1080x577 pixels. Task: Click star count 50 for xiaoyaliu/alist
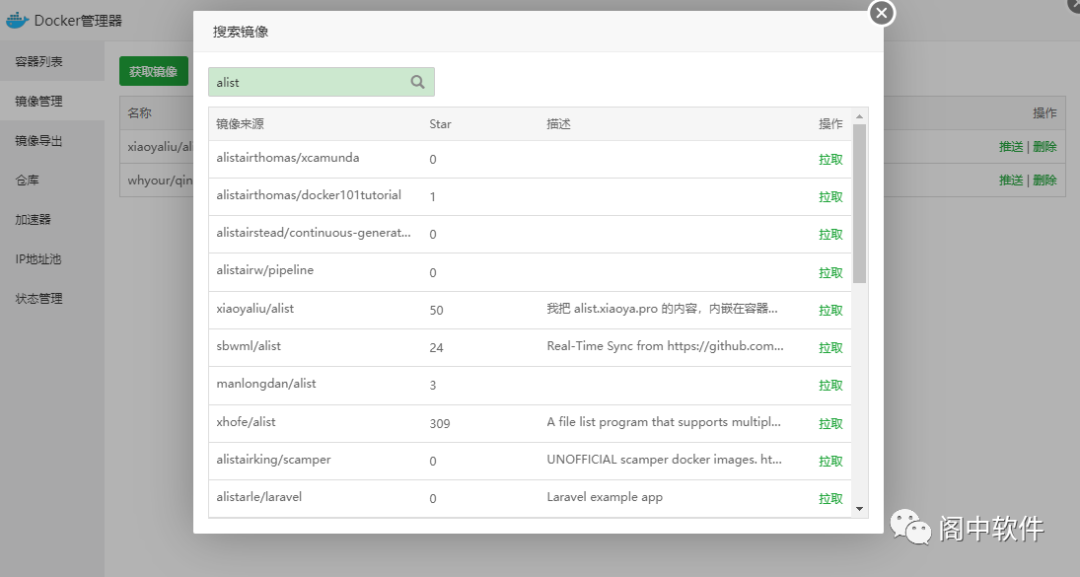[x=436, y=311]
